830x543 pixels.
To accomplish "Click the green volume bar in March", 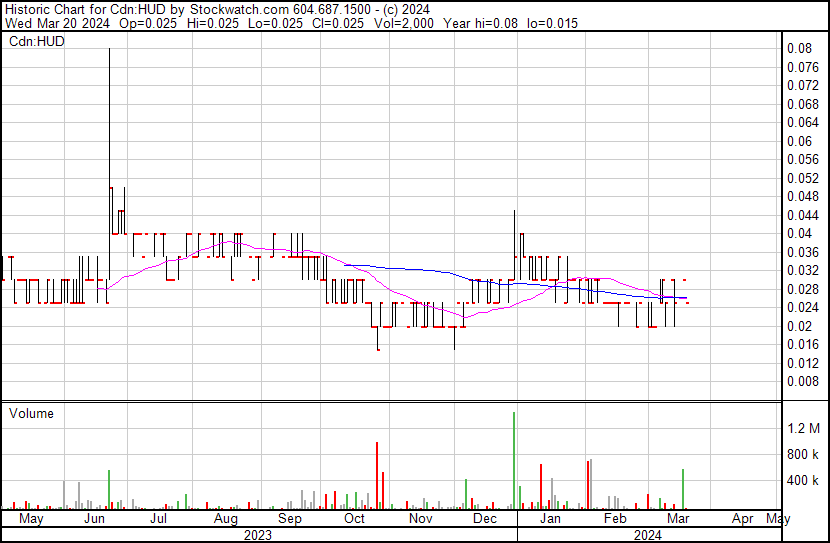I will pyautogui.click(x=683, y=489).
